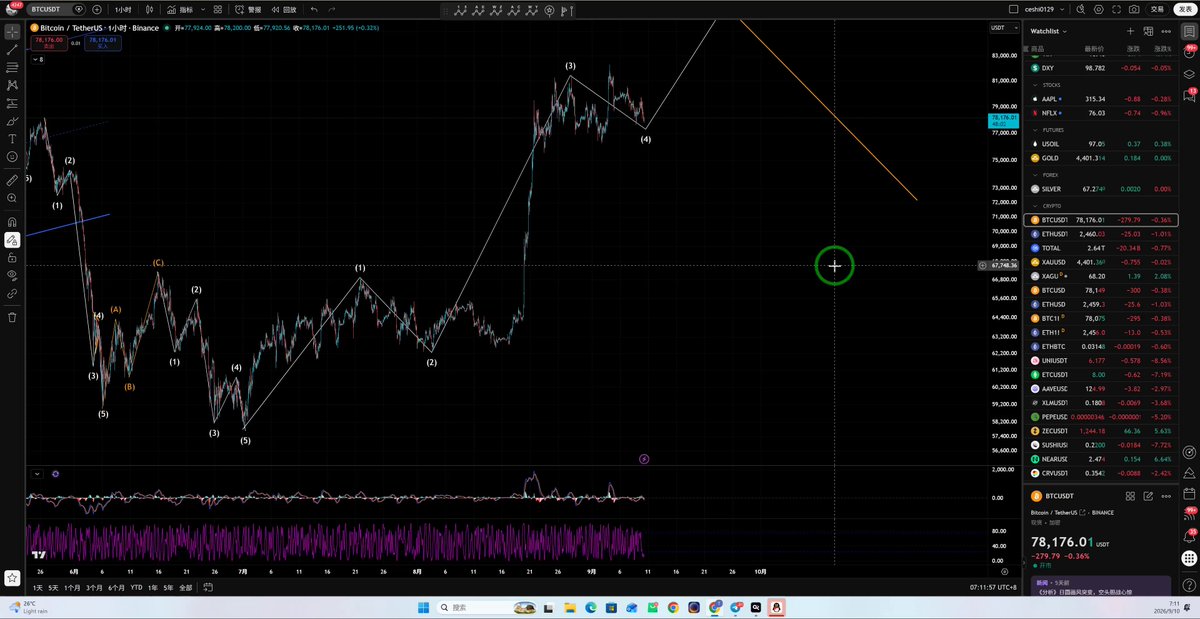The width and height of the screenshot is (1200, 619).
Task: Toggle the favorites star at bottom-left
Action: [12, 578]
